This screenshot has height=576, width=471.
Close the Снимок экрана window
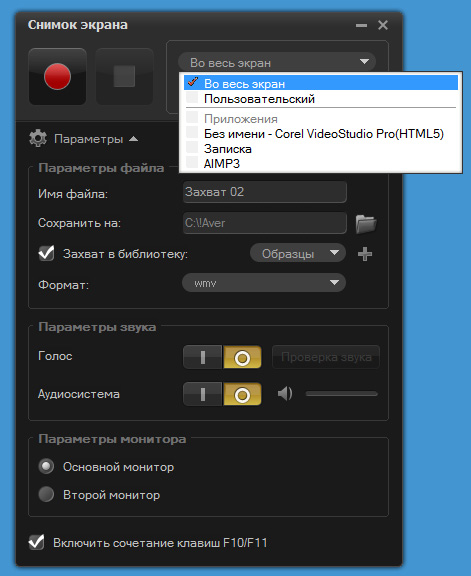(x=383, y=25)
